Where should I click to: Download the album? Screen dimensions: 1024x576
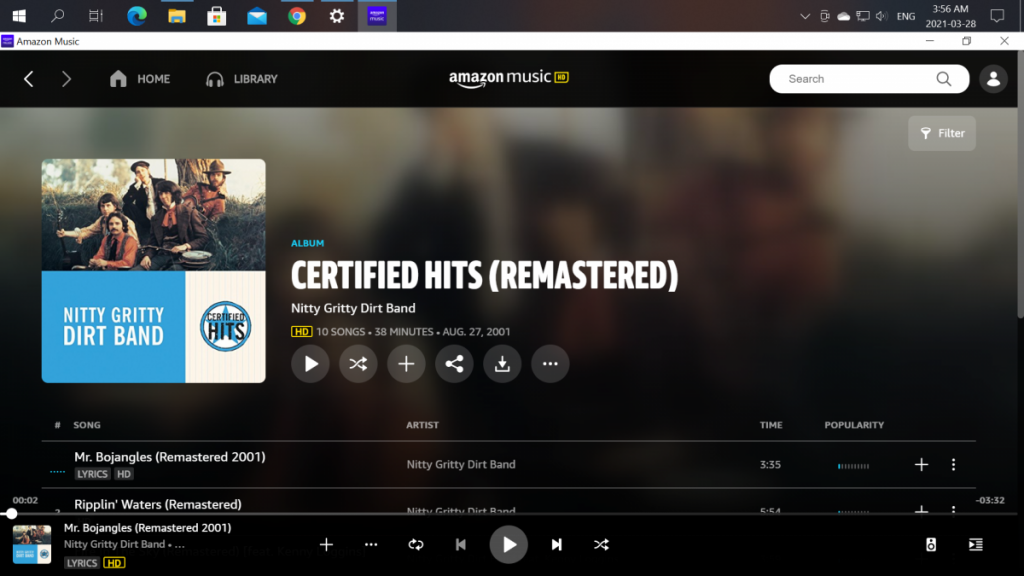pyautogui.click(x=502, y=364)
